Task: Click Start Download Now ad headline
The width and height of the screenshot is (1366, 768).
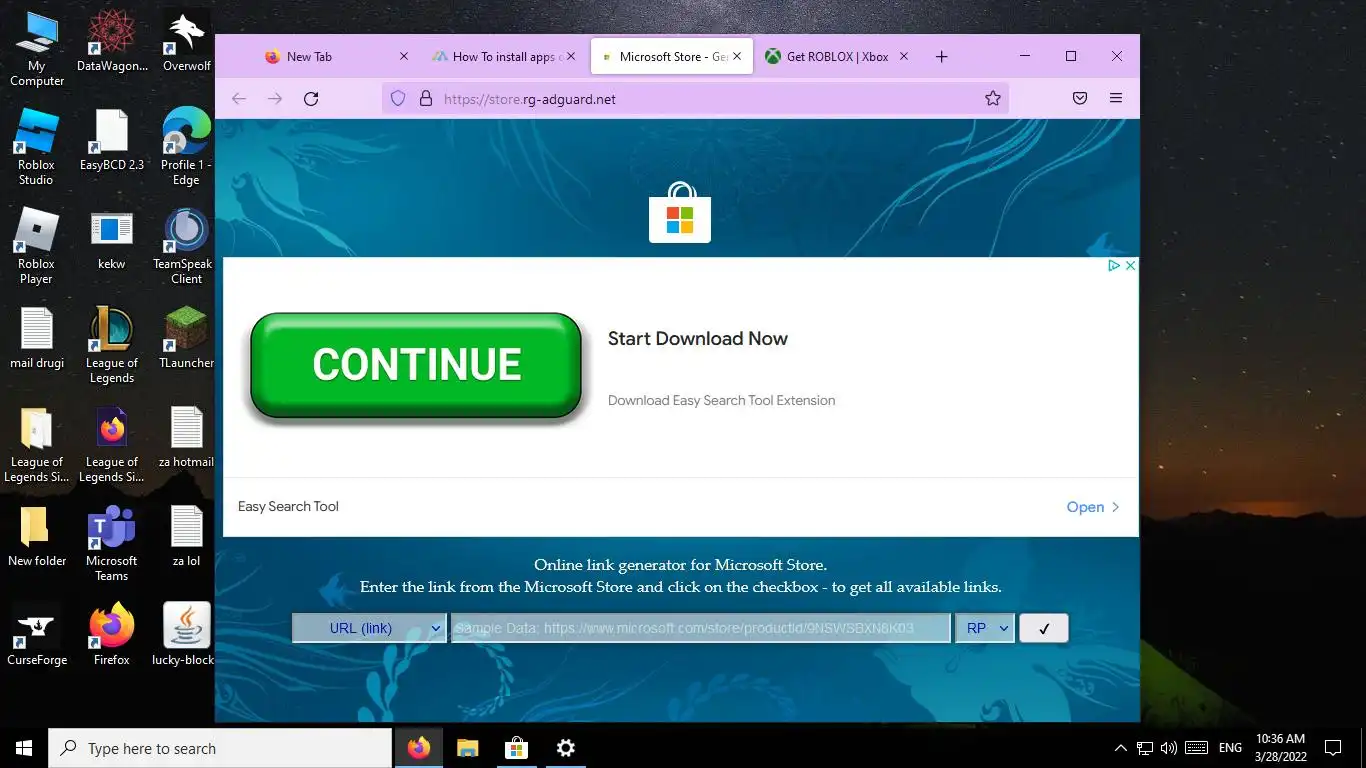Action: point(698,339)
